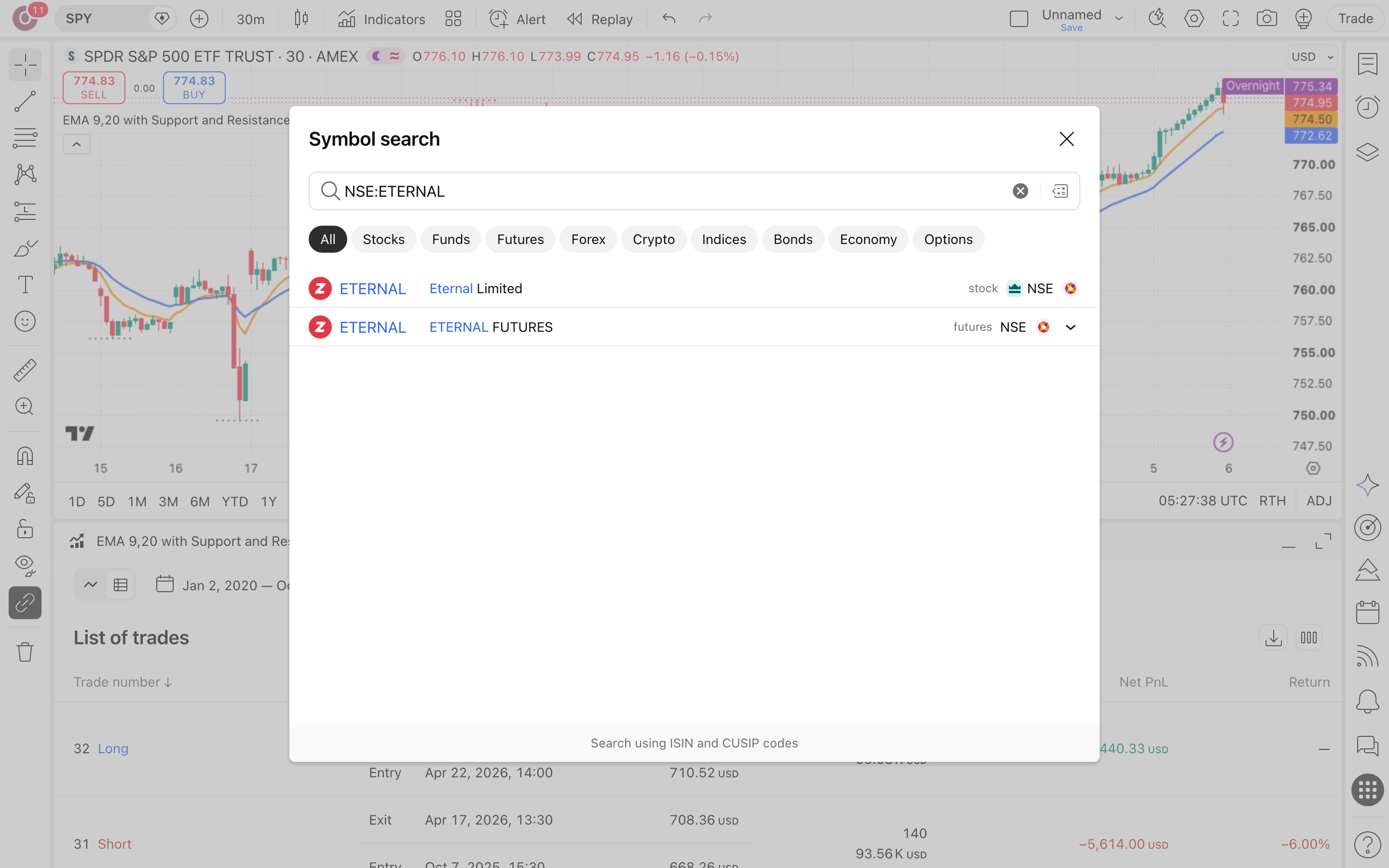The width and height of the screenshot is (1389, 868).
Task: Collapse the indicator legend chevron
Action: click(x=76, y=145)
